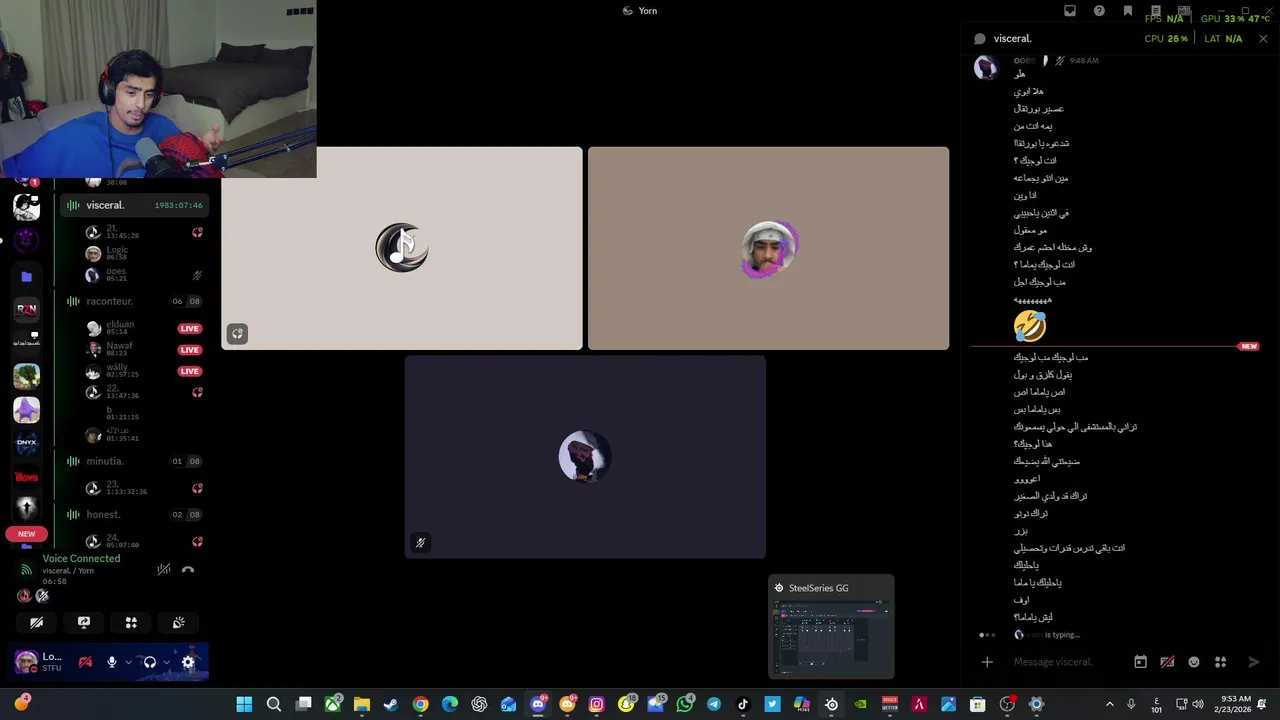Start an activity
This screenshot has width=1280, height=720.
pos(131,622)
